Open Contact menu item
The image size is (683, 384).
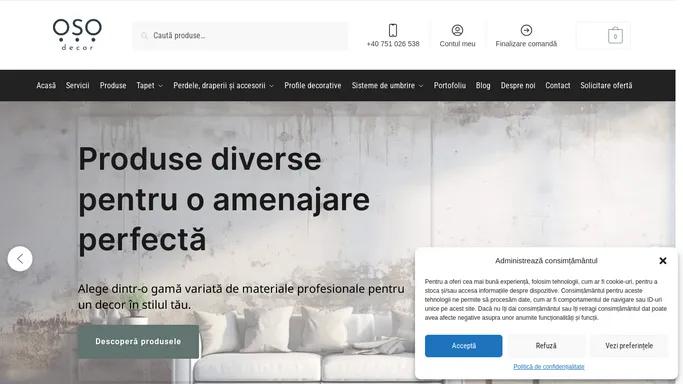(558, 85)
